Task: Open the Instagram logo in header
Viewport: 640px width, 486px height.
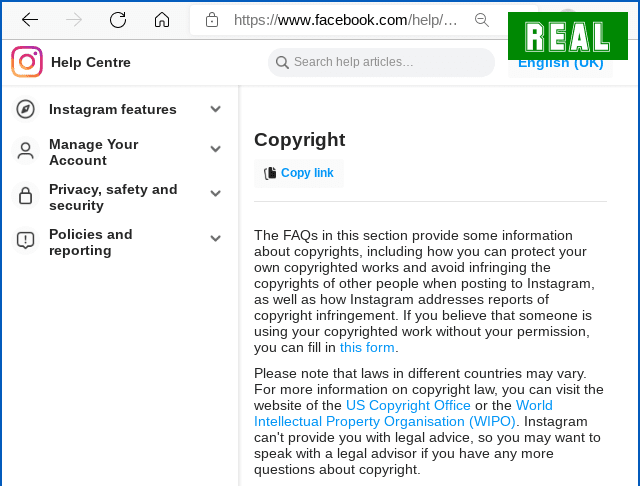Action: click(27, 62)
